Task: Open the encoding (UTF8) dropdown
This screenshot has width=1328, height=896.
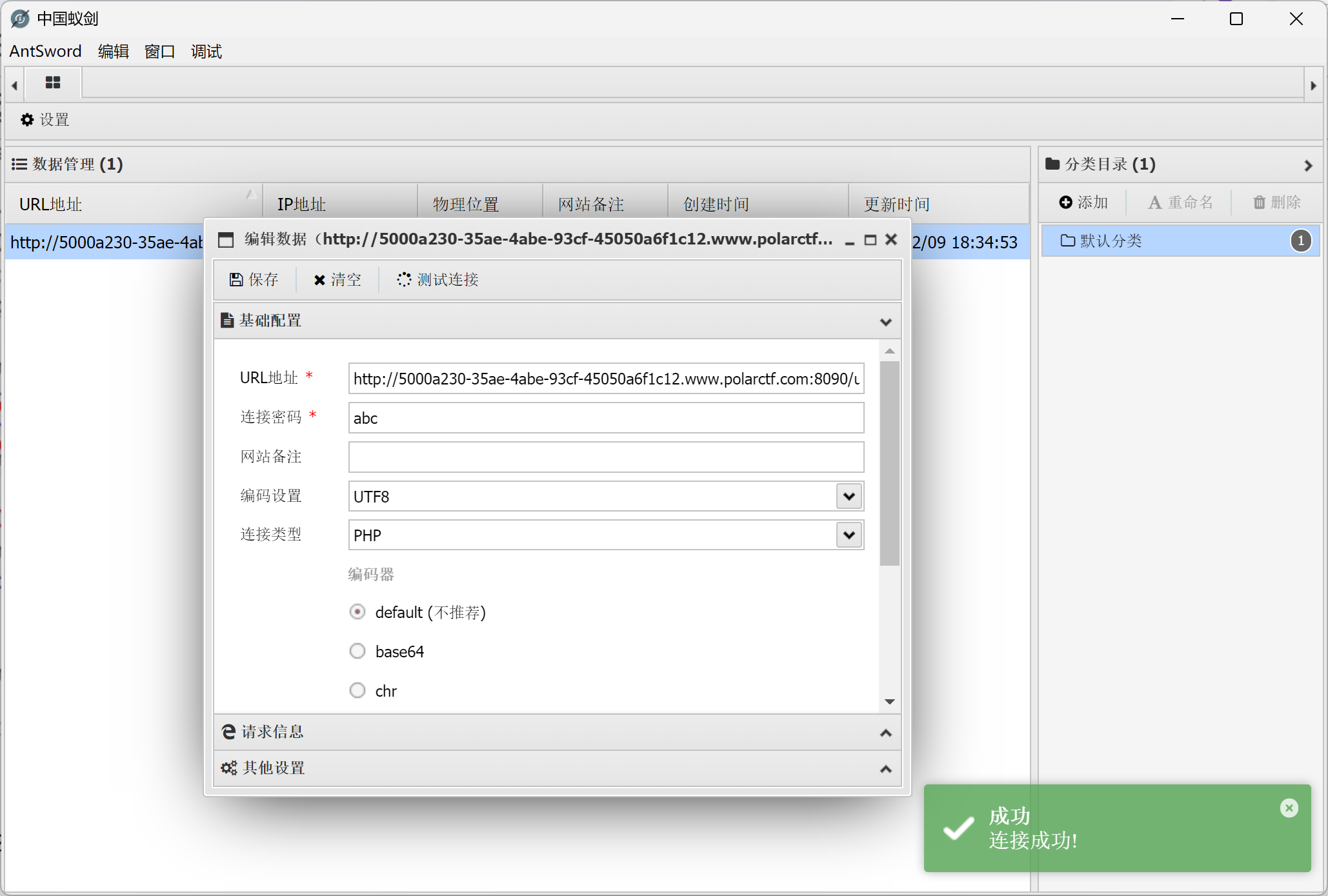Action: [849, 496]
